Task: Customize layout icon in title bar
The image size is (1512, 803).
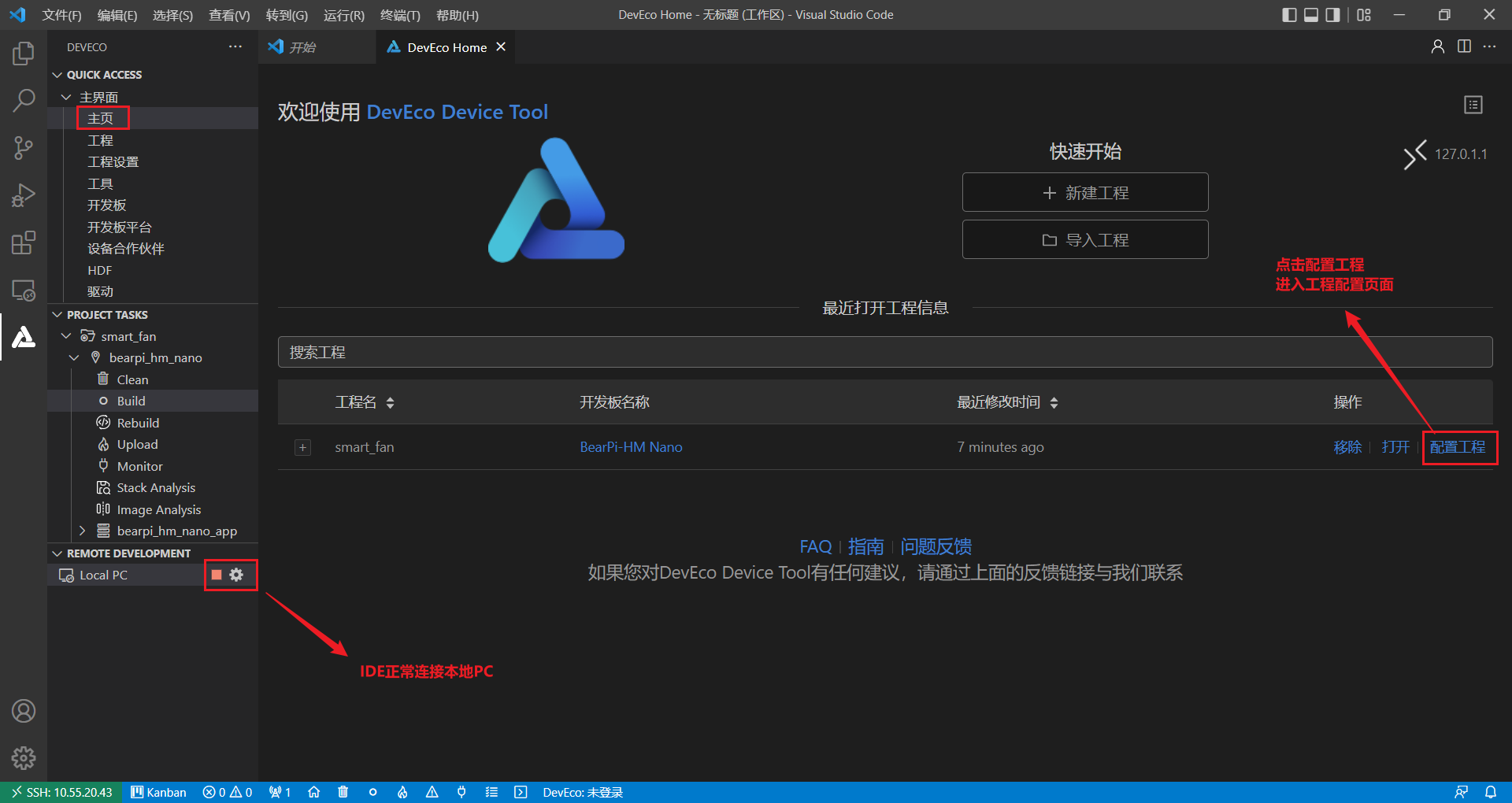Action: click(1364, 15)
